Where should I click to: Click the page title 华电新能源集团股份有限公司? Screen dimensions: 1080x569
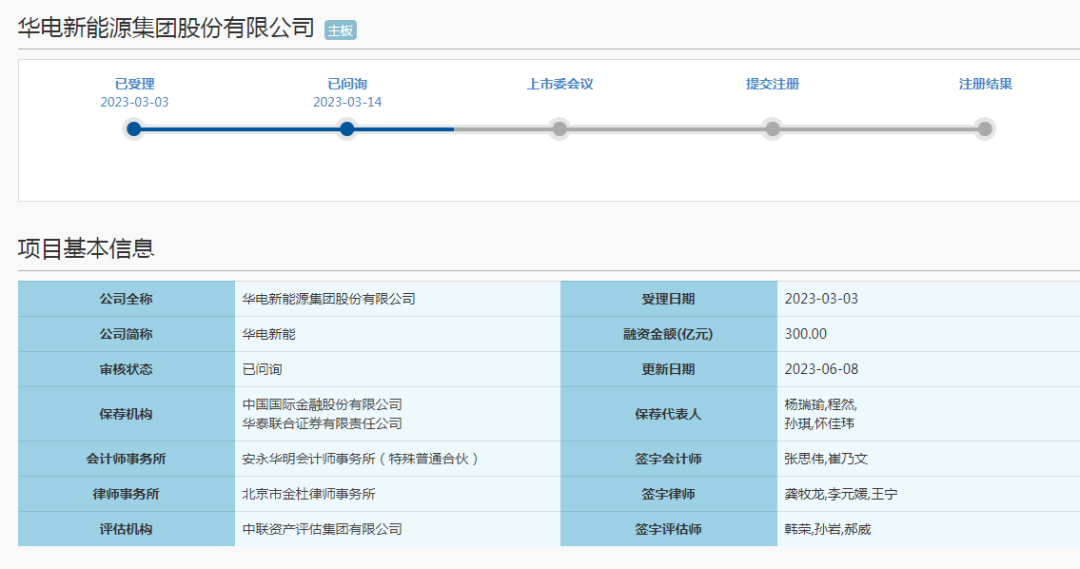(166, 28)
